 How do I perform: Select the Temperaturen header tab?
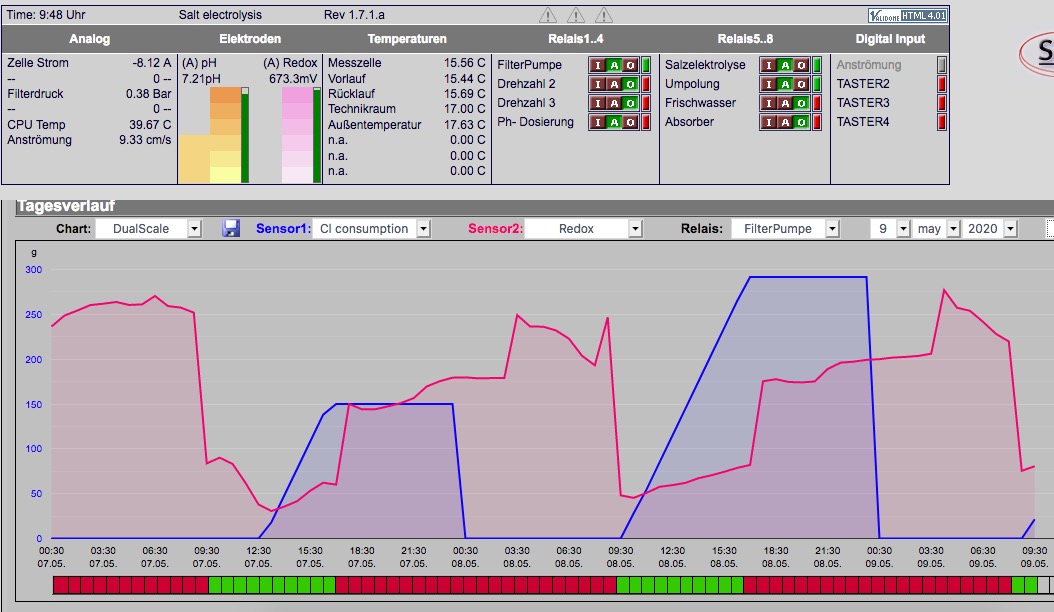[407, 39]
